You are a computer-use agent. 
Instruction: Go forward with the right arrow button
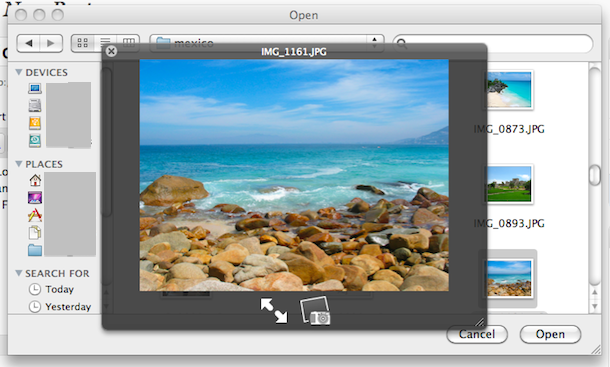click(51, 43)
